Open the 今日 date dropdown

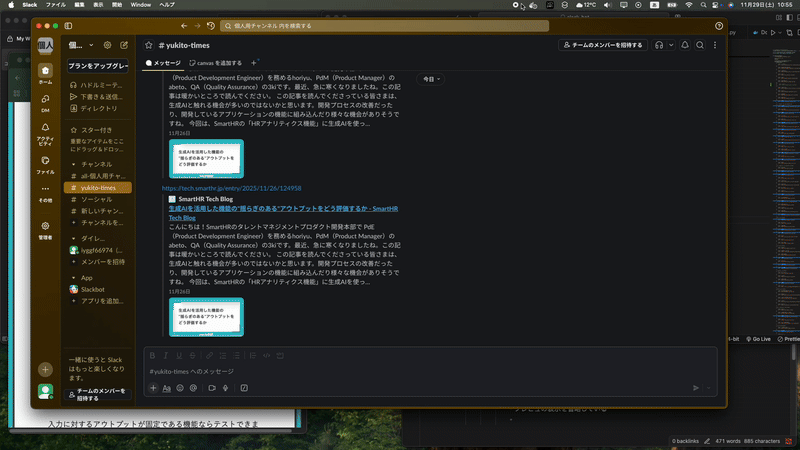(430, 78)
